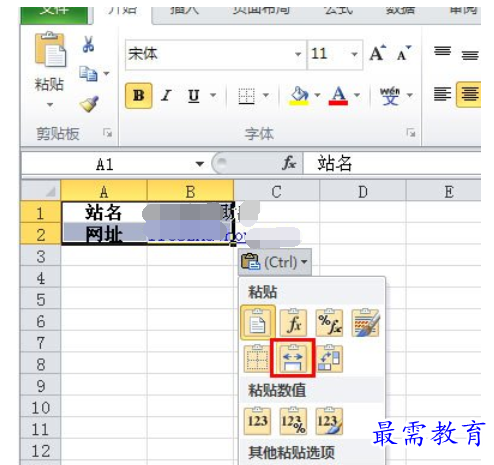Toggle Bold formatting
Screen dimensions: 494x465
click(x=139, y=96)
